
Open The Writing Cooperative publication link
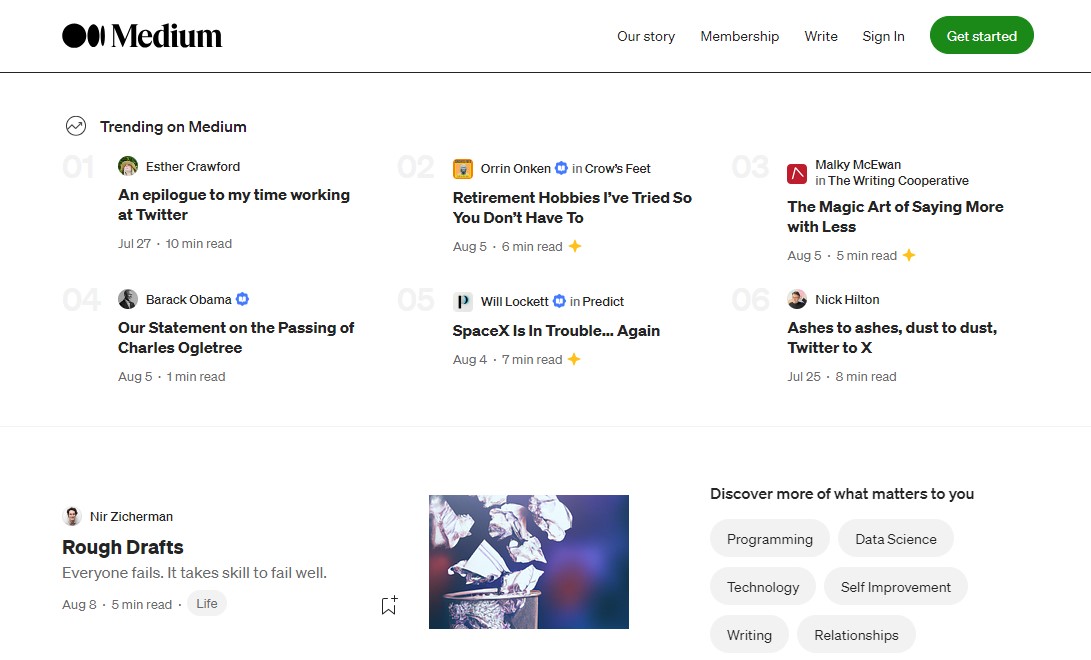point(898,180)
